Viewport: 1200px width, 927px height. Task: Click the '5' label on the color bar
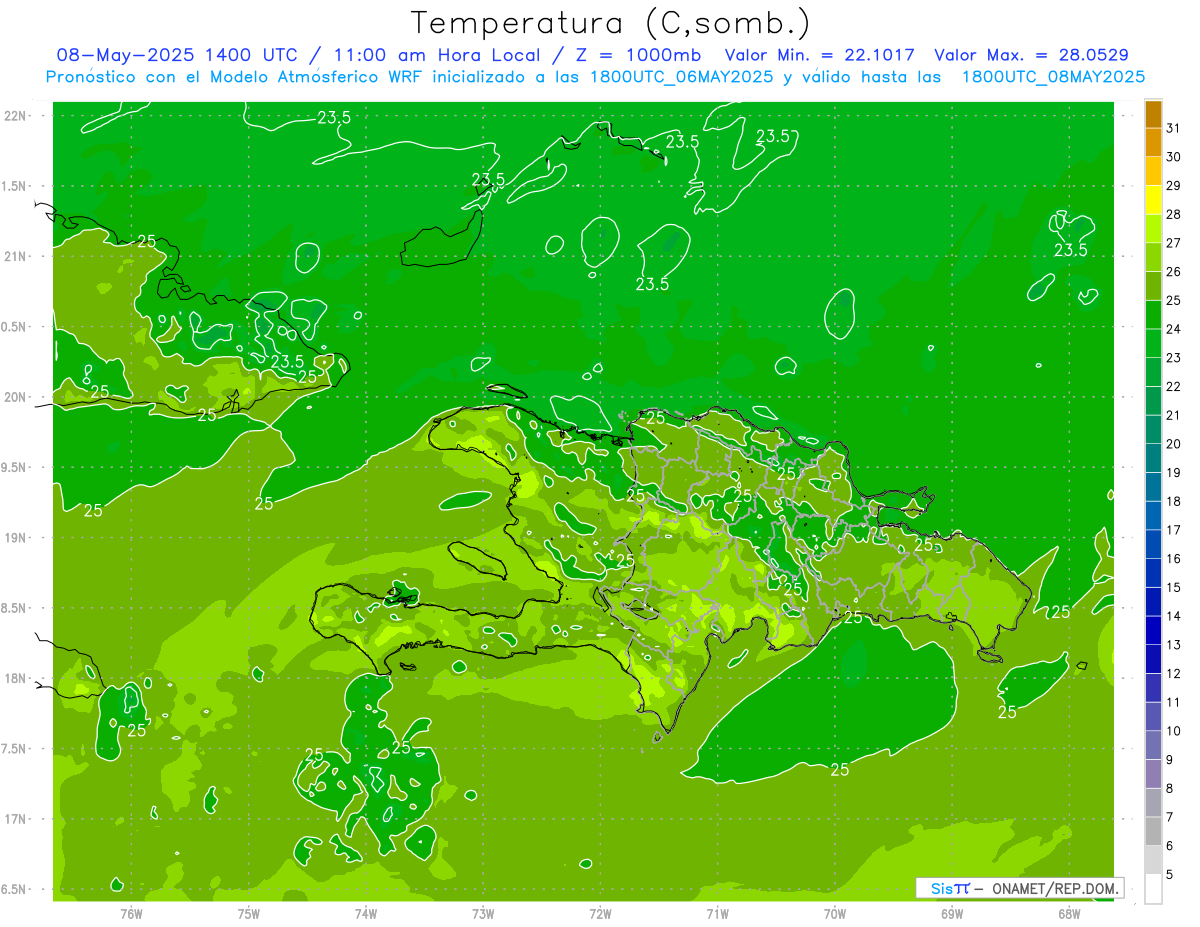point(1169,874)
